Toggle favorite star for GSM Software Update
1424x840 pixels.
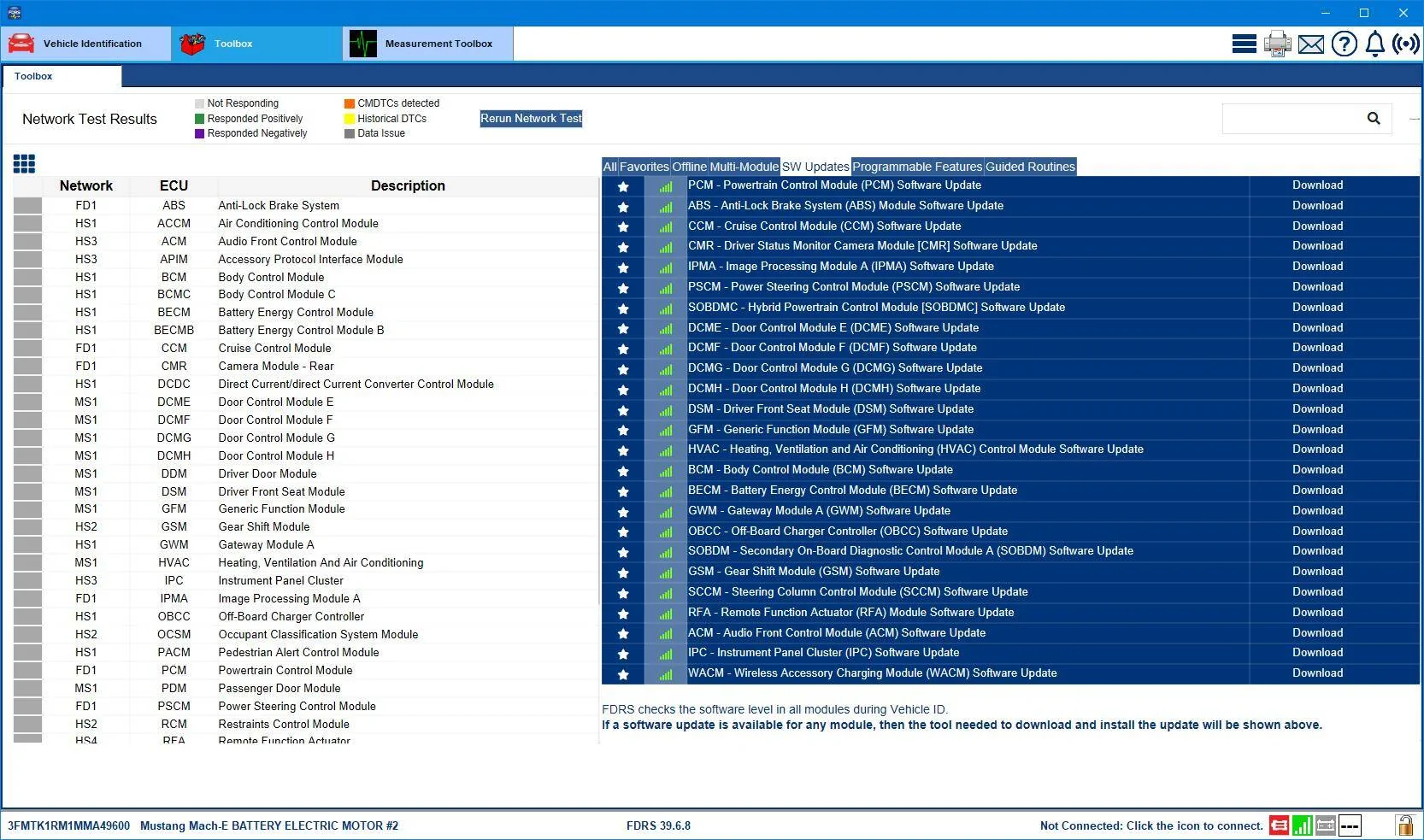(x=623, y=573)
